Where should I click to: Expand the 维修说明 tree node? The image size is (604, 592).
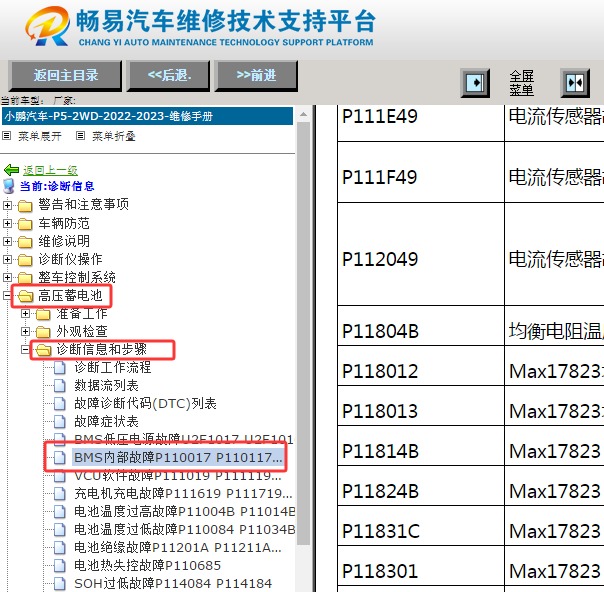click(7, 241)
